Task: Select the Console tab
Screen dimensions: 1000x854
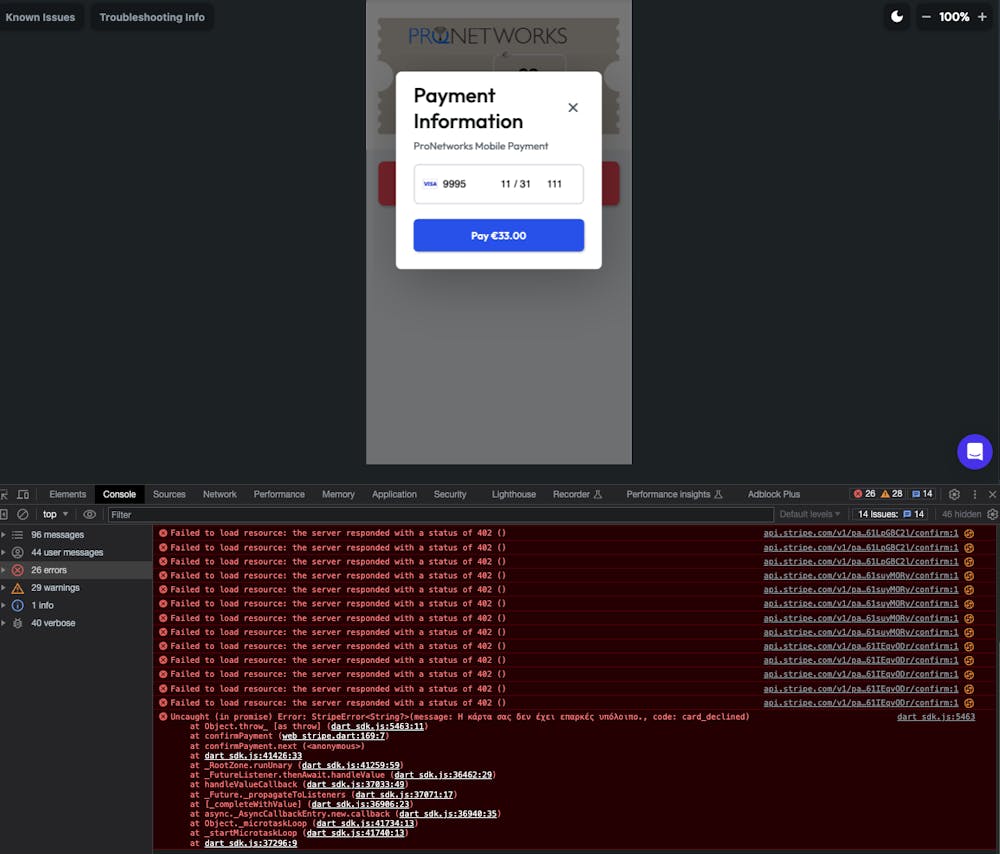Action: (x=119, y=494)
